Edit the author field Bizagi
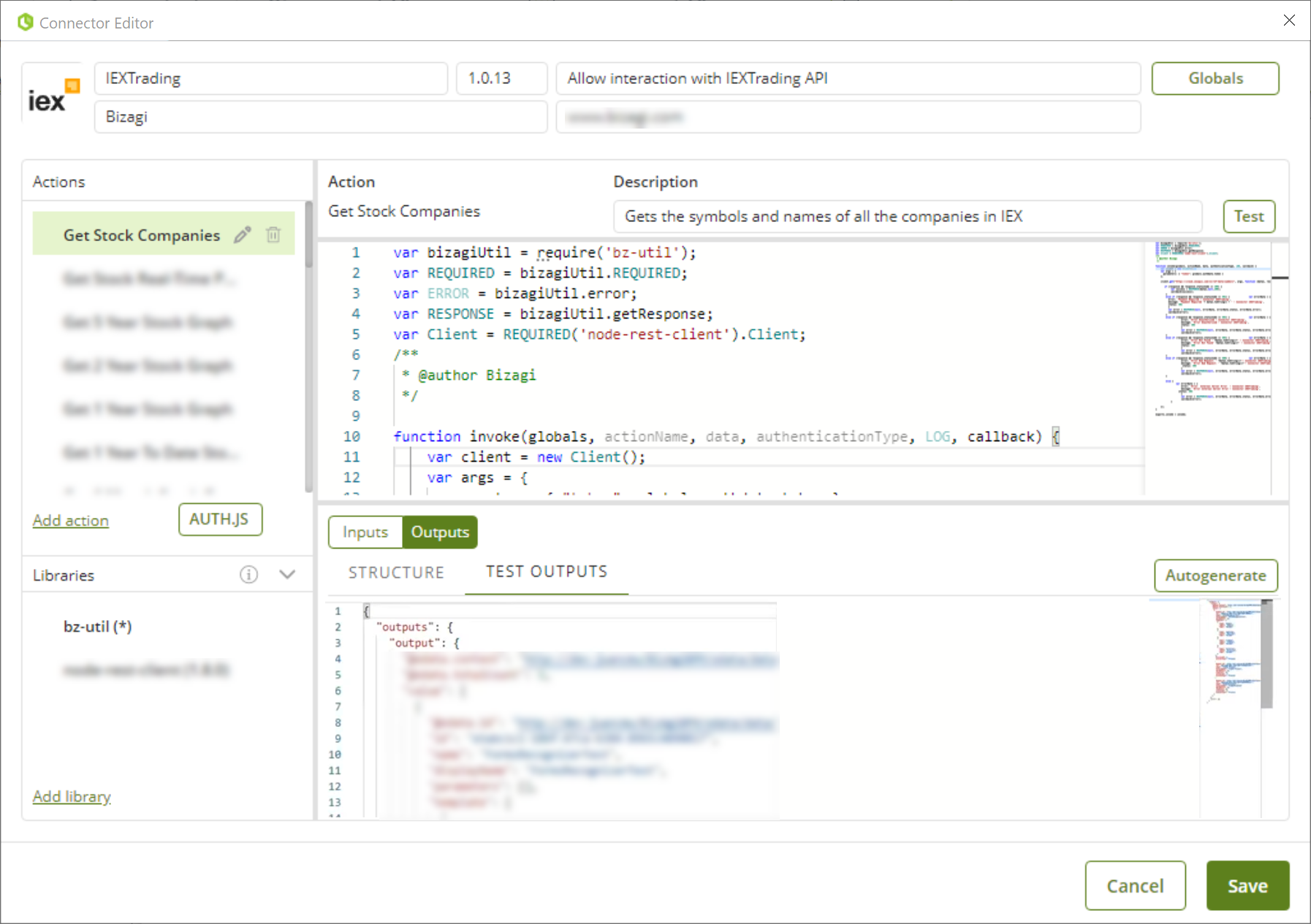The width and height of the screenshot is (1311, 924). pos(321,117)
